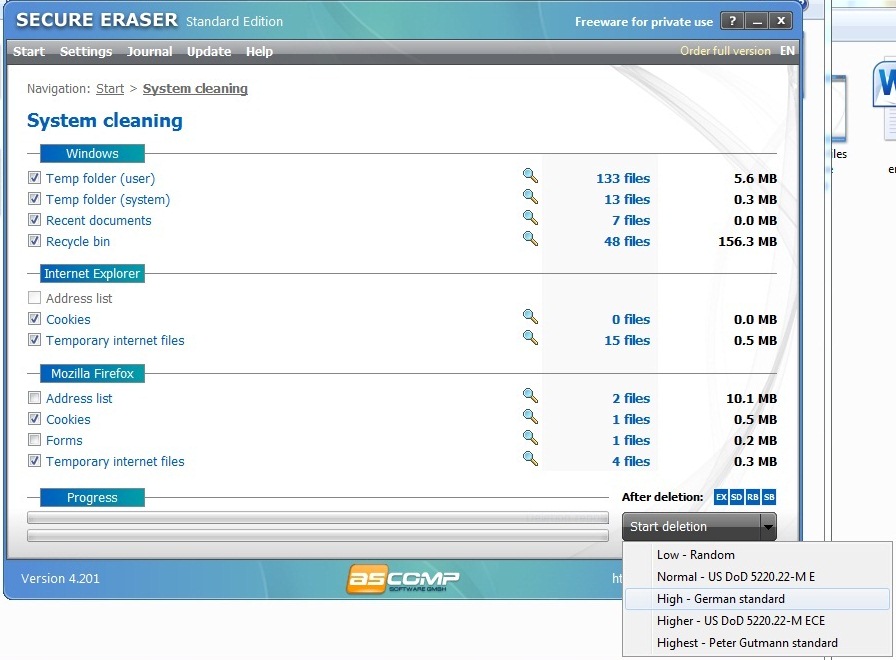
Task: Uncheck Temp folder (system)
Action: 34,199
